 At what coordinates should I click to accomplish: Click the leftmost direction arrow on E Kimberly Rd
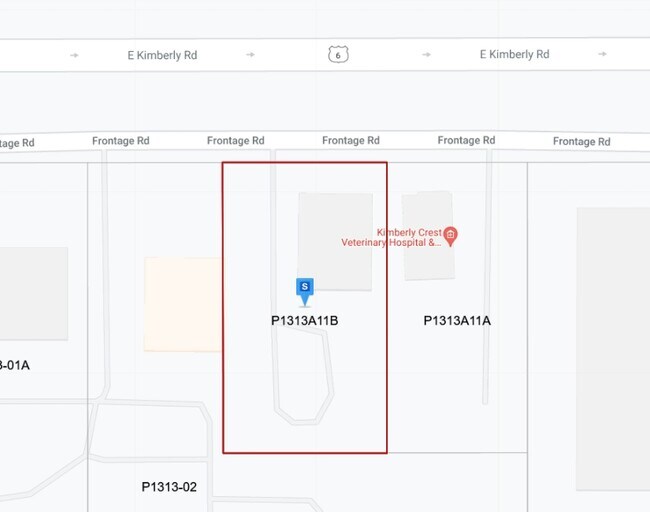[74, 55]
